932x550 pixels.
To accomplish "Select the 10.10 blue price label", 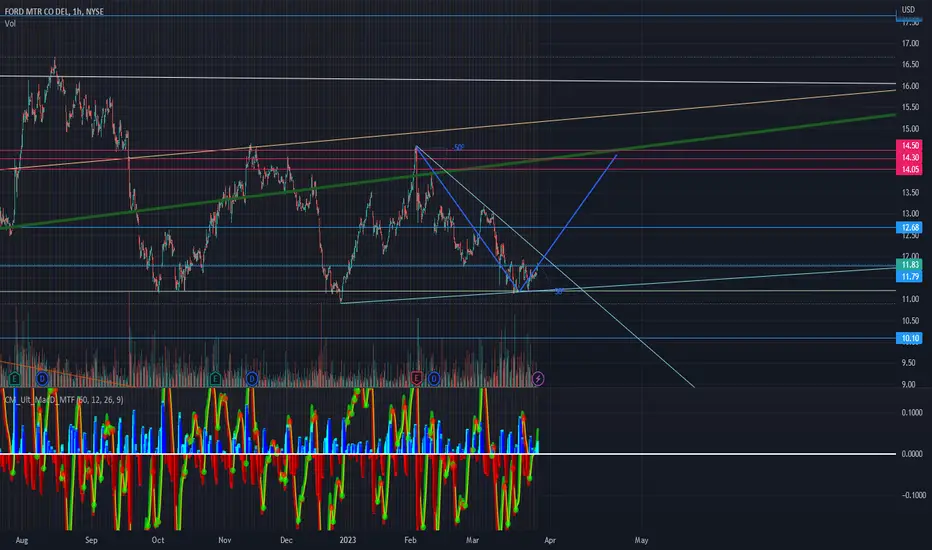I will (x=909, y=338).
